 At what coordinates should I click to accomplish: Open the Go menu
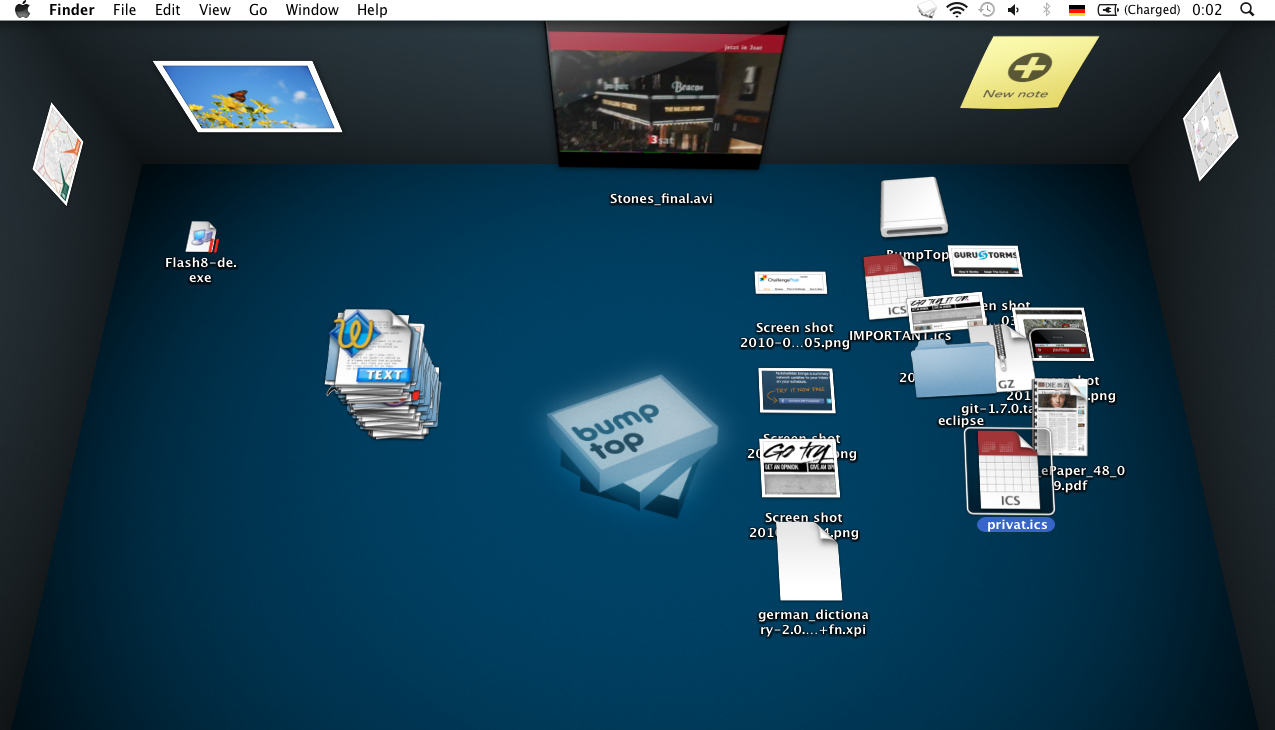(258, 10)
